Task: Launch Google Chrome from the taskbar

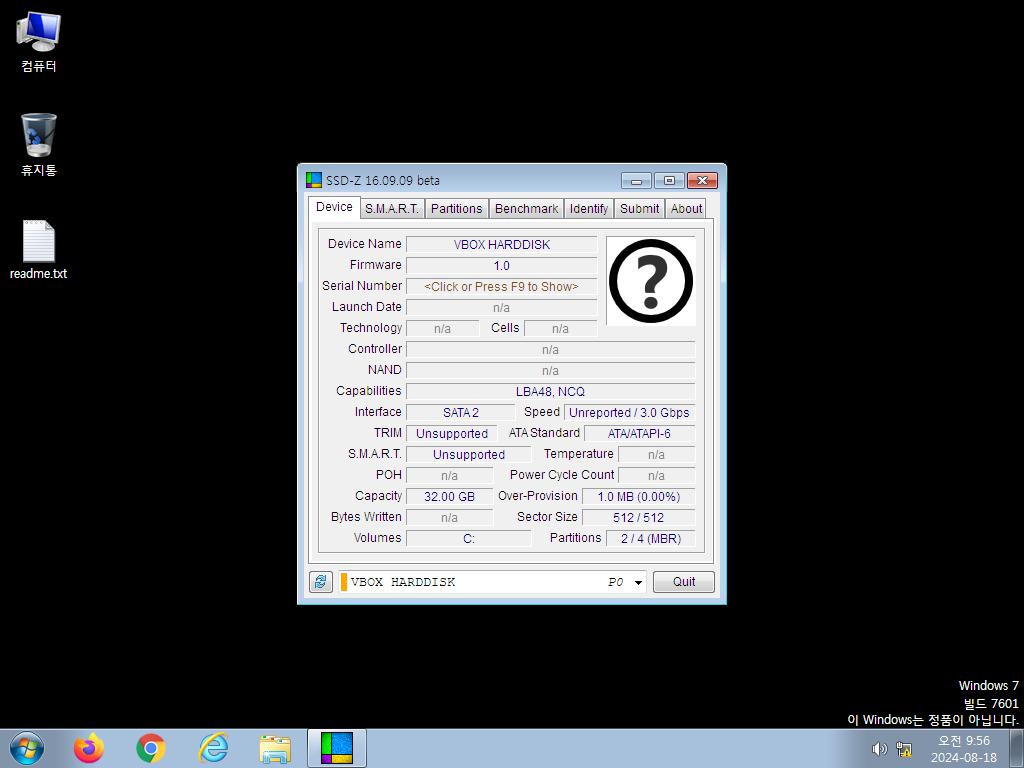Action: click(151, 748)
